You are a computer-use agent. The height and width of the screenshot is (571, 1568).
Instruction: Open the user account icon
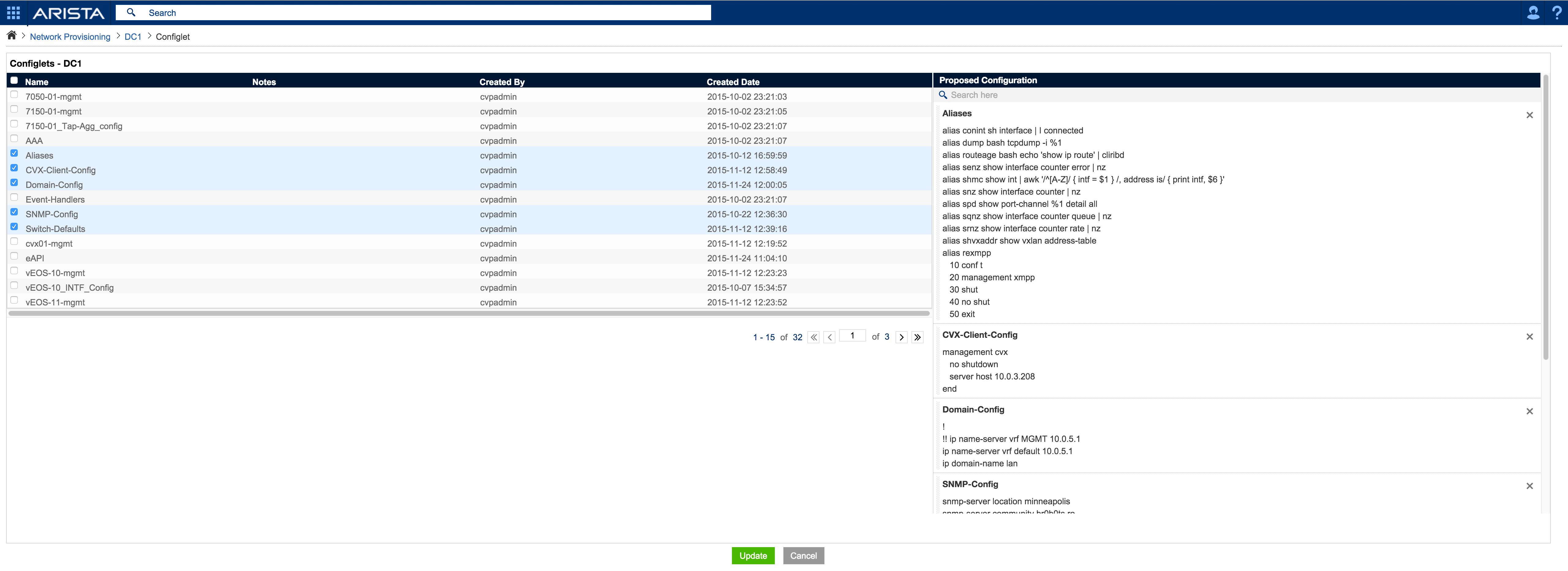[1533, 13]
